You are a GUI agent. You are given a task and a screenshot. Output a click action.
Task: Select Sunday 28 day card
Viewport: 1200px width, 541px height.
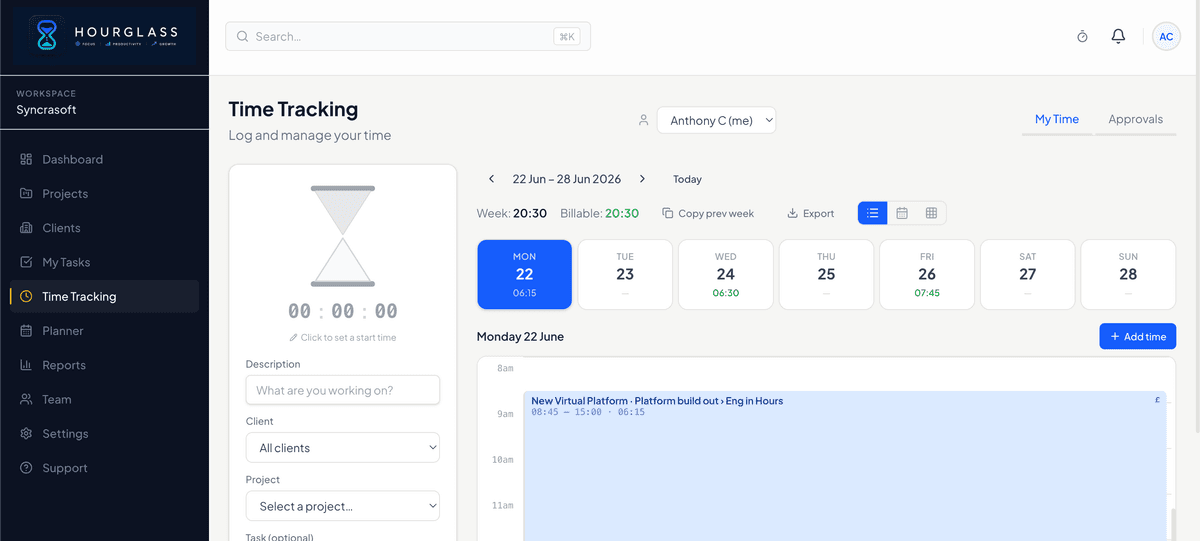[1128, 274]
